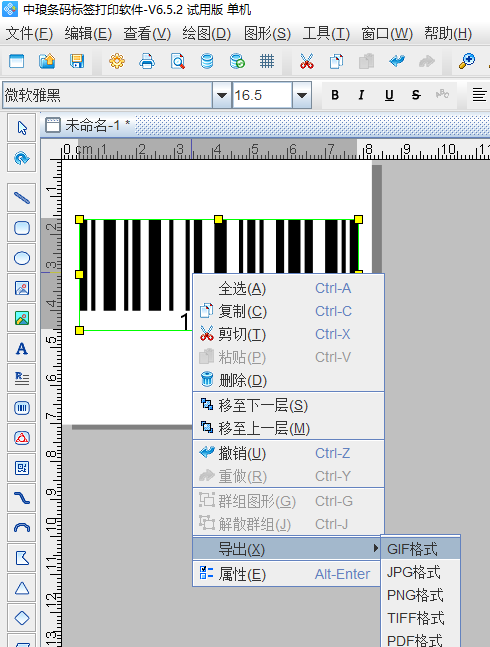This screenshot has width=490, height=647.
Task: Click the font name field 微软雅黑
Action: pyautogui.click(x=108, y=95)
